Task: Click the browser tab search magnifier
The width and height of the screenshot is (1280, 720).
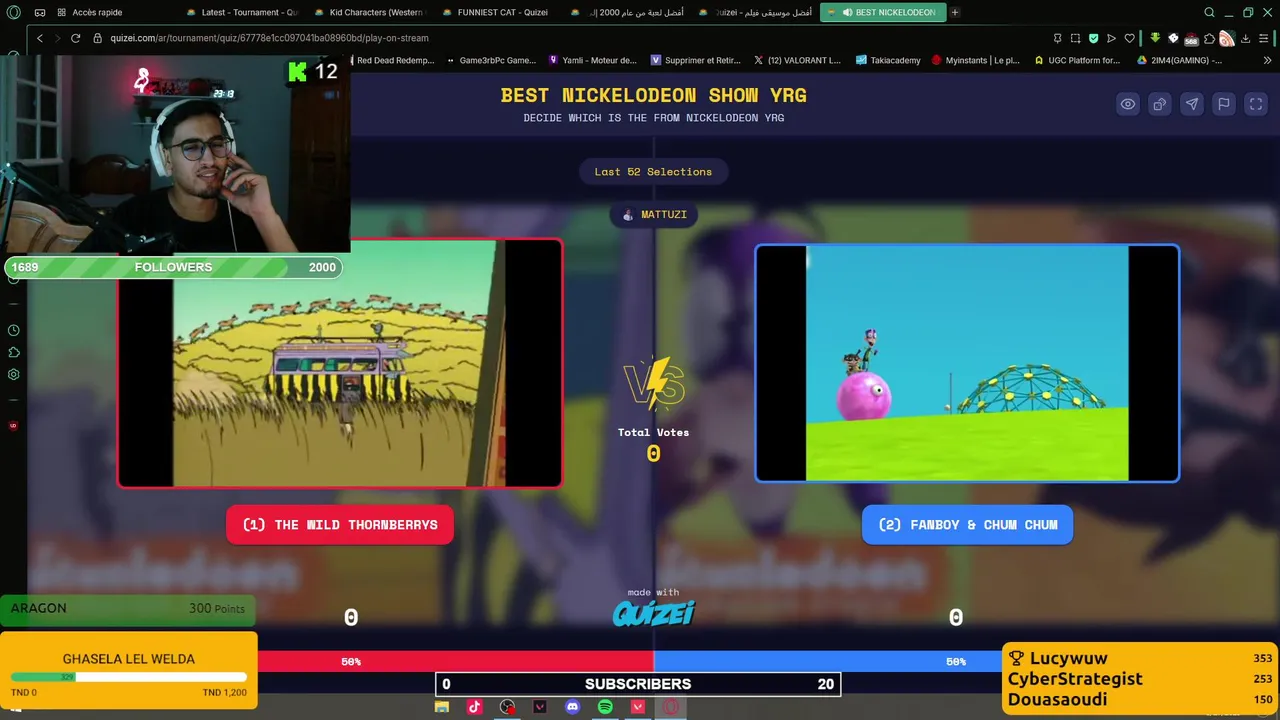Action: [1210, 12]
